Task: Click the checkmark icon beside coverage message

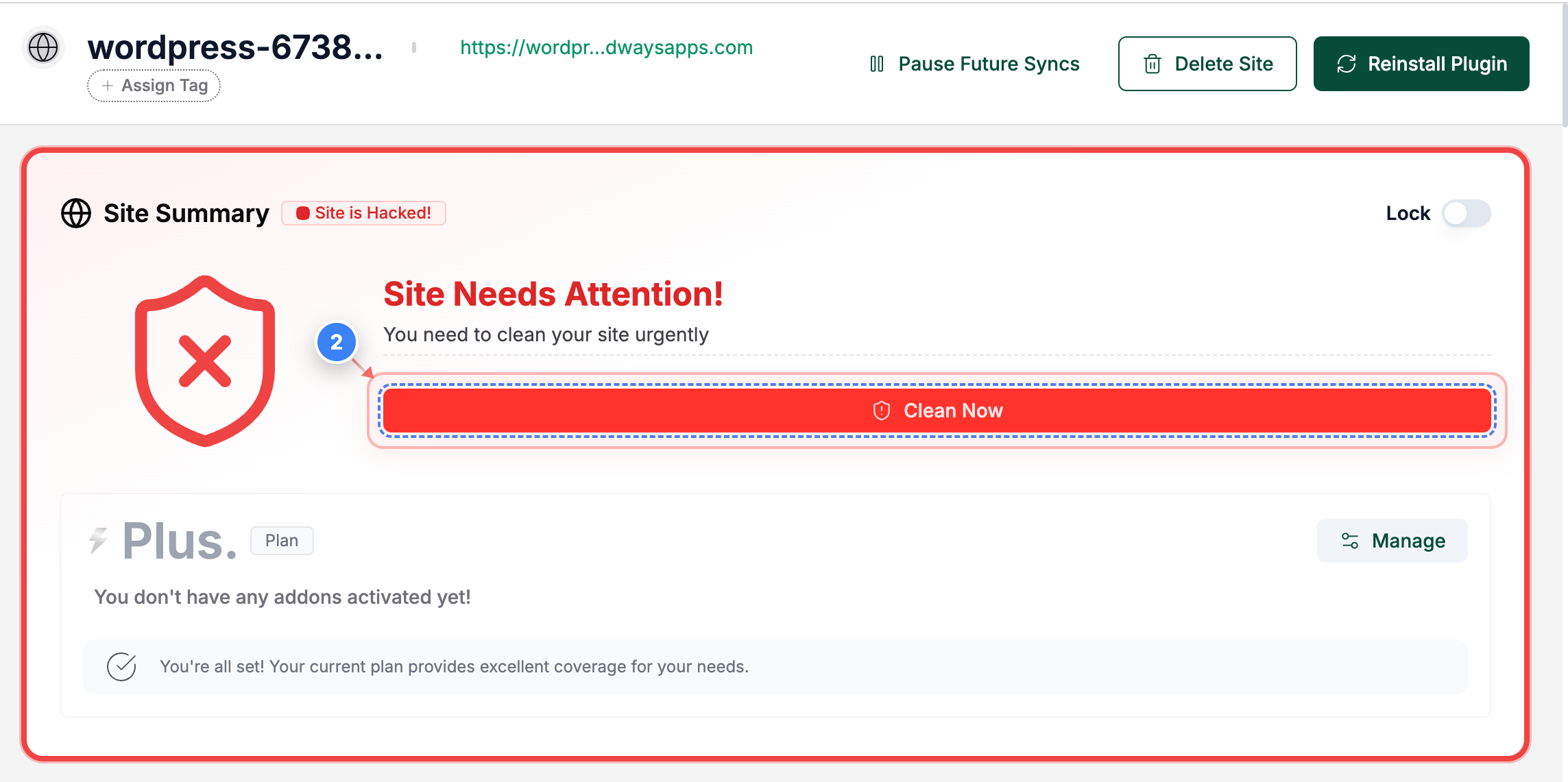Action: 120,665
